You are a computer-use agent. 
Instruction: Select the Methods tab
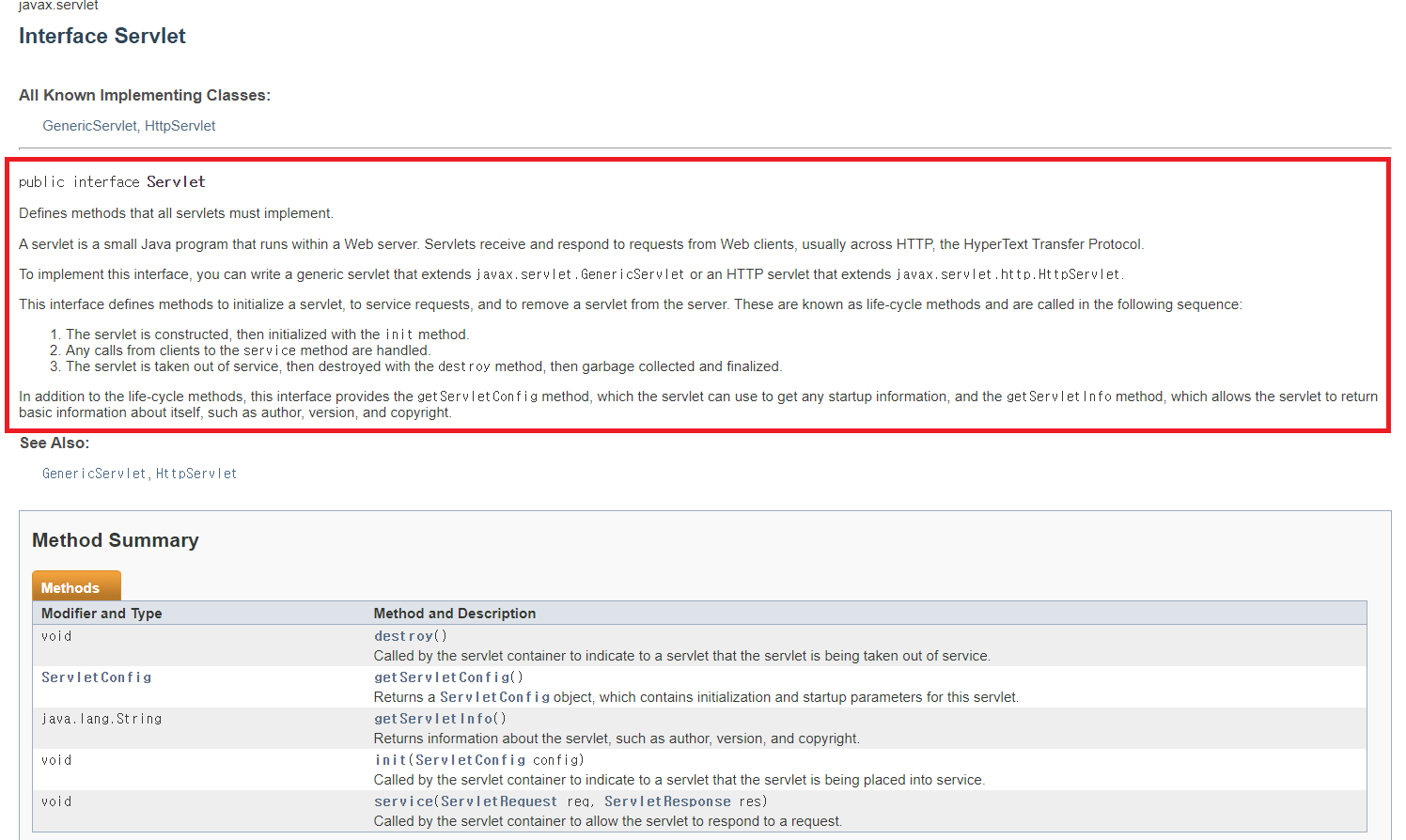[76, 586]
